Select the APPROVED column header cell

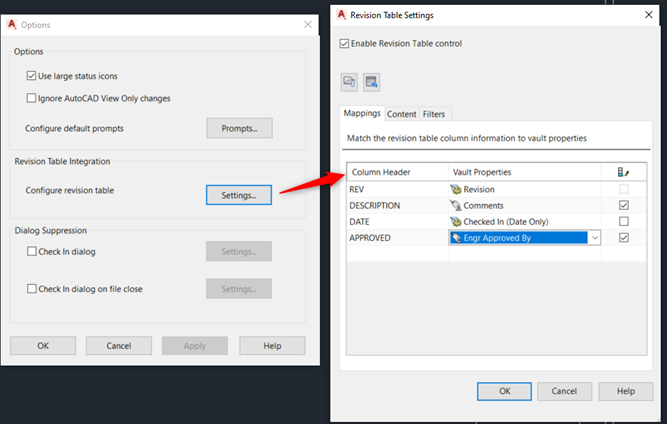click(397, 238)
